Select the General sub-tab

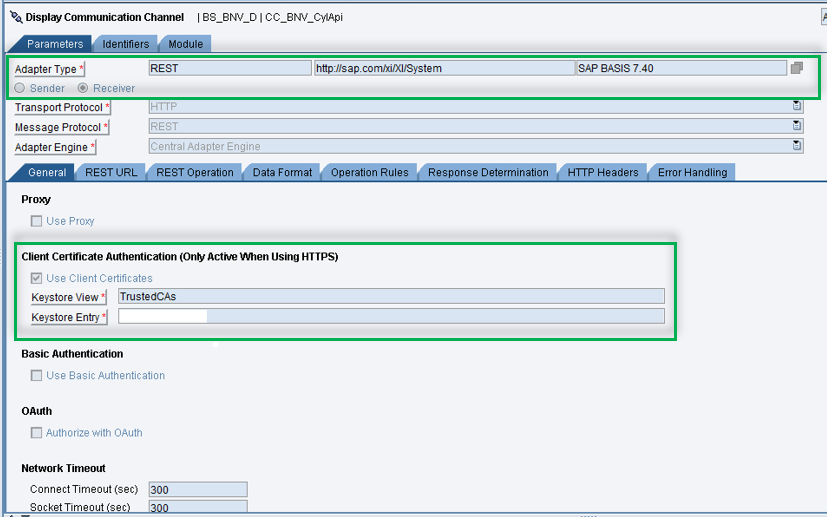click(47, 173)
